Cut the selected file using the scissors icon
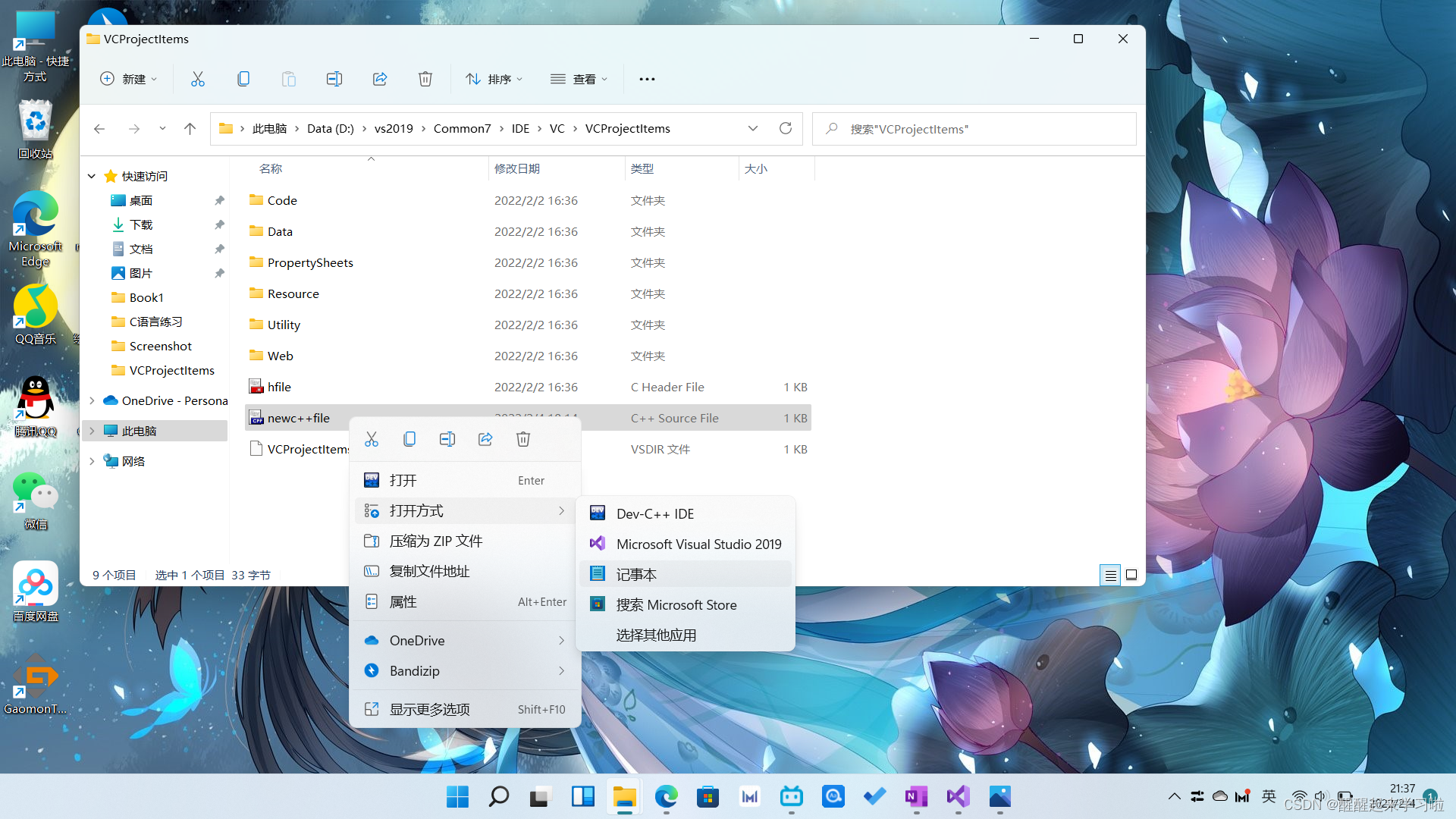 [x=198, y=79]
